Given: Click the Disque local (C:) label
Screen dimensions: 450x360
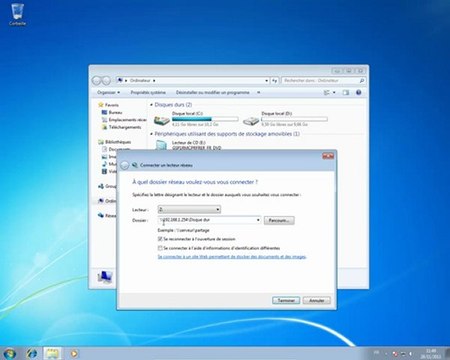Looking at the screenshot, I should [x=187, y=113].
